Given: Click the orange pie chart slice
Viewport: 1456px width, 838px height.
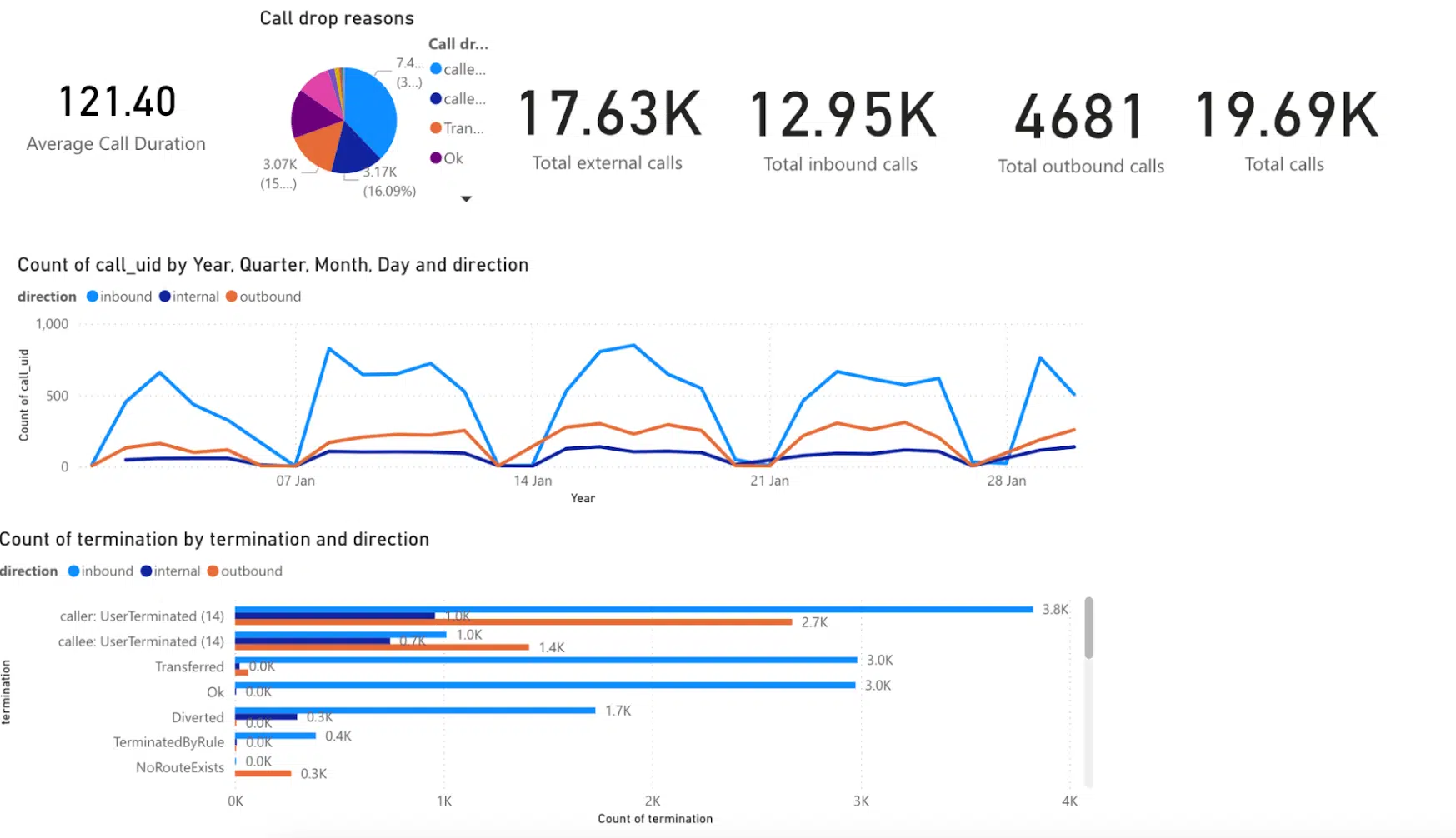Looking at the screenshot, I should (319, 146).
